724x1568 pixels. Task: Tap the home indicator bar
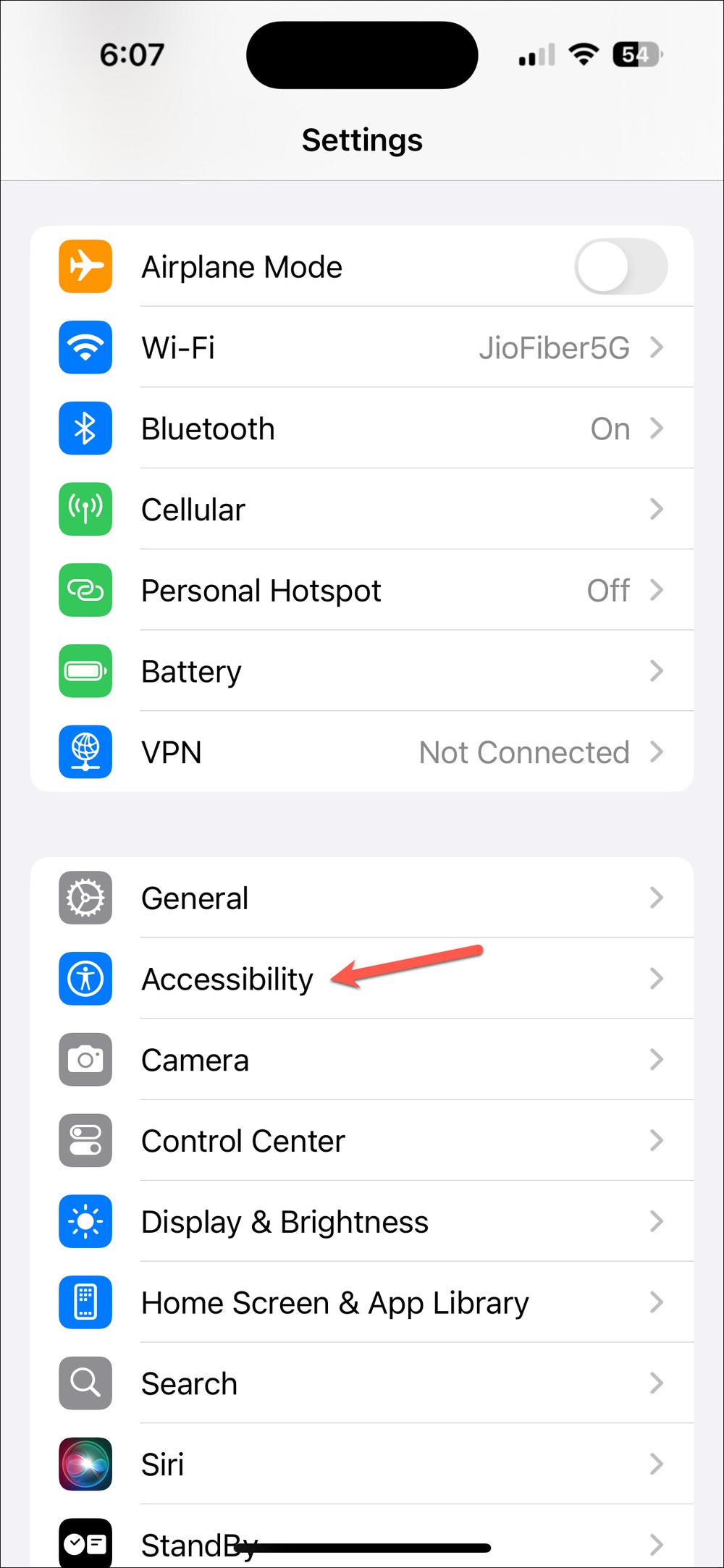pos(362,1548)
